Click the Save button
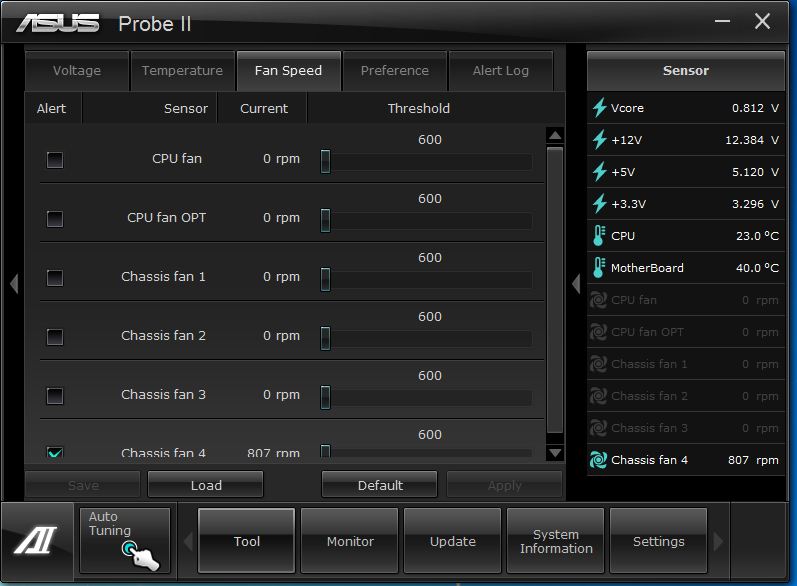The height and width of the screenshot is (586, 797). click(83, 485)
